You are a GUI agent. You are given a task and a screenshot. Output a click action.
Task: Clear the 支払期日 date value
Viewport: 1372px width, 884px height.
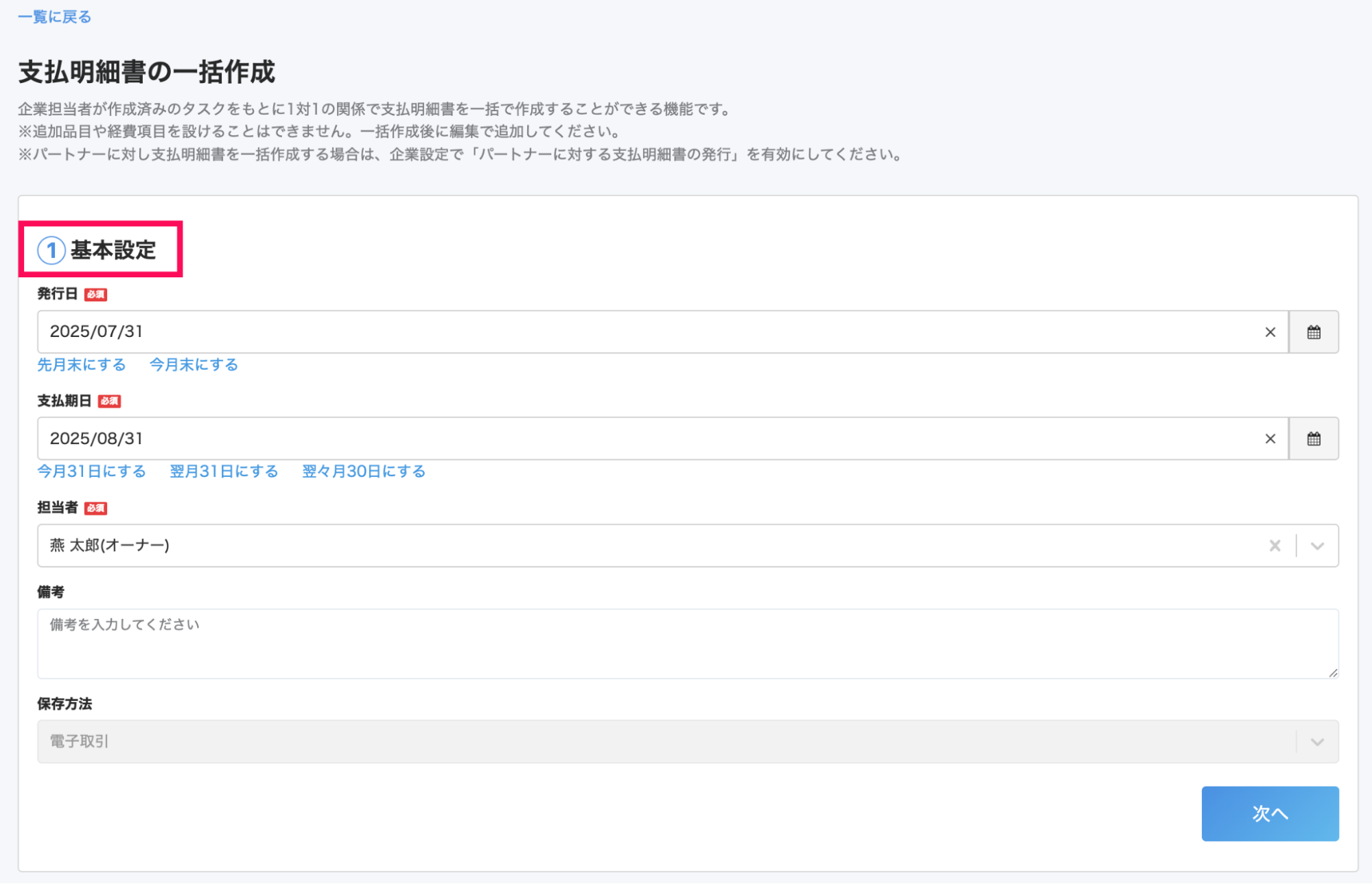point(1270,439)
